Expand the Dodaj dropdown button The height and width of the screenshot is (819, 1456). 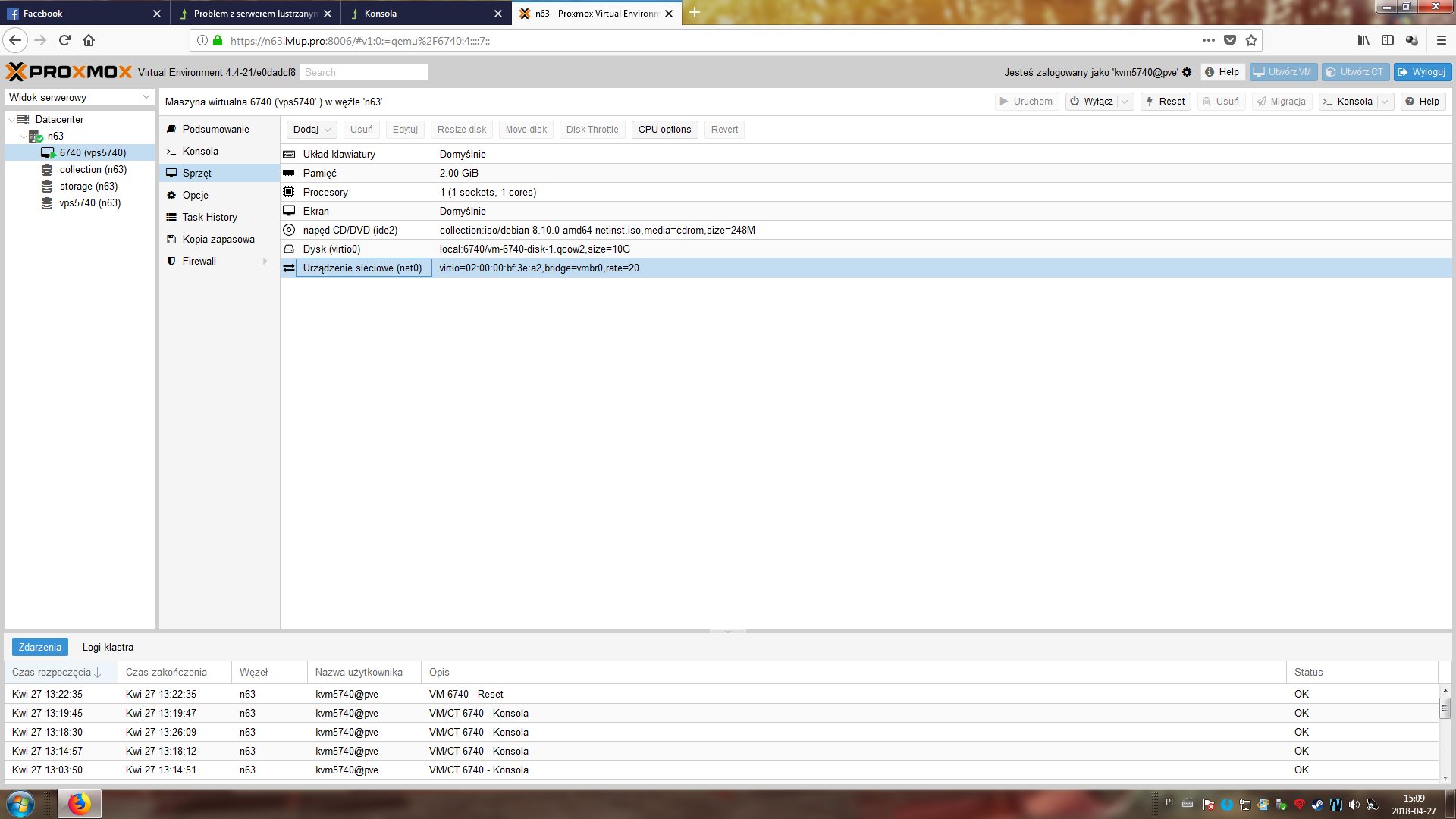coord(312,130)
